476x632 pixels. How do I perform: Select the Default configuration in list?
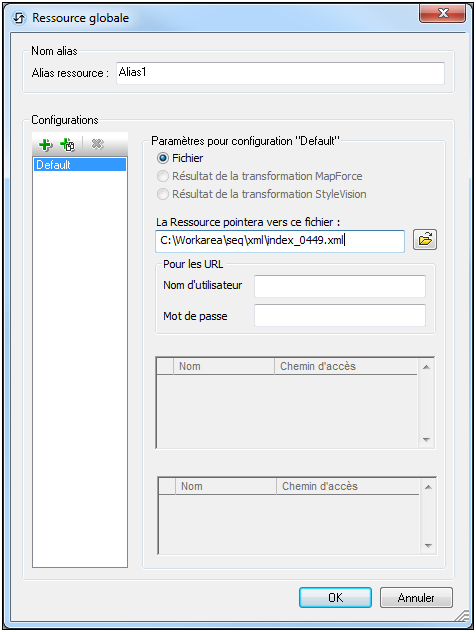80,164
